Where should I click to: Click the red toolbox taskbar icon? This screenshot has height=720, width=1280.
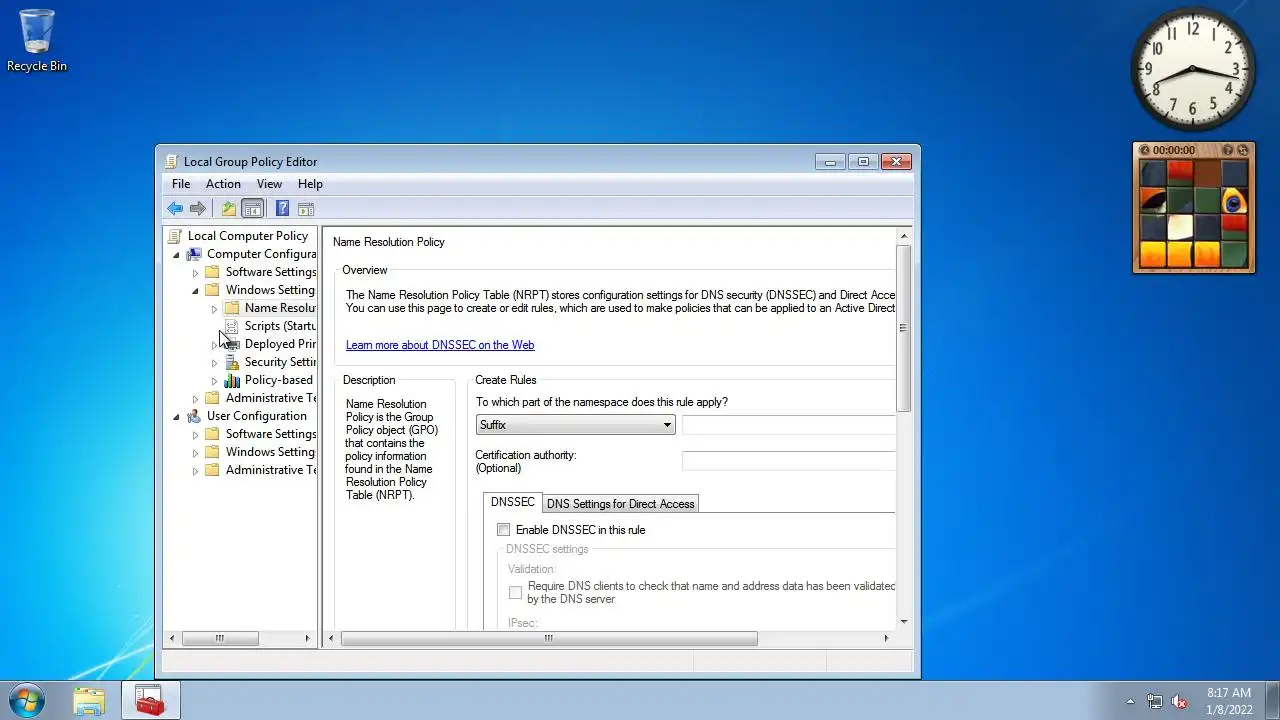[151, 701]
